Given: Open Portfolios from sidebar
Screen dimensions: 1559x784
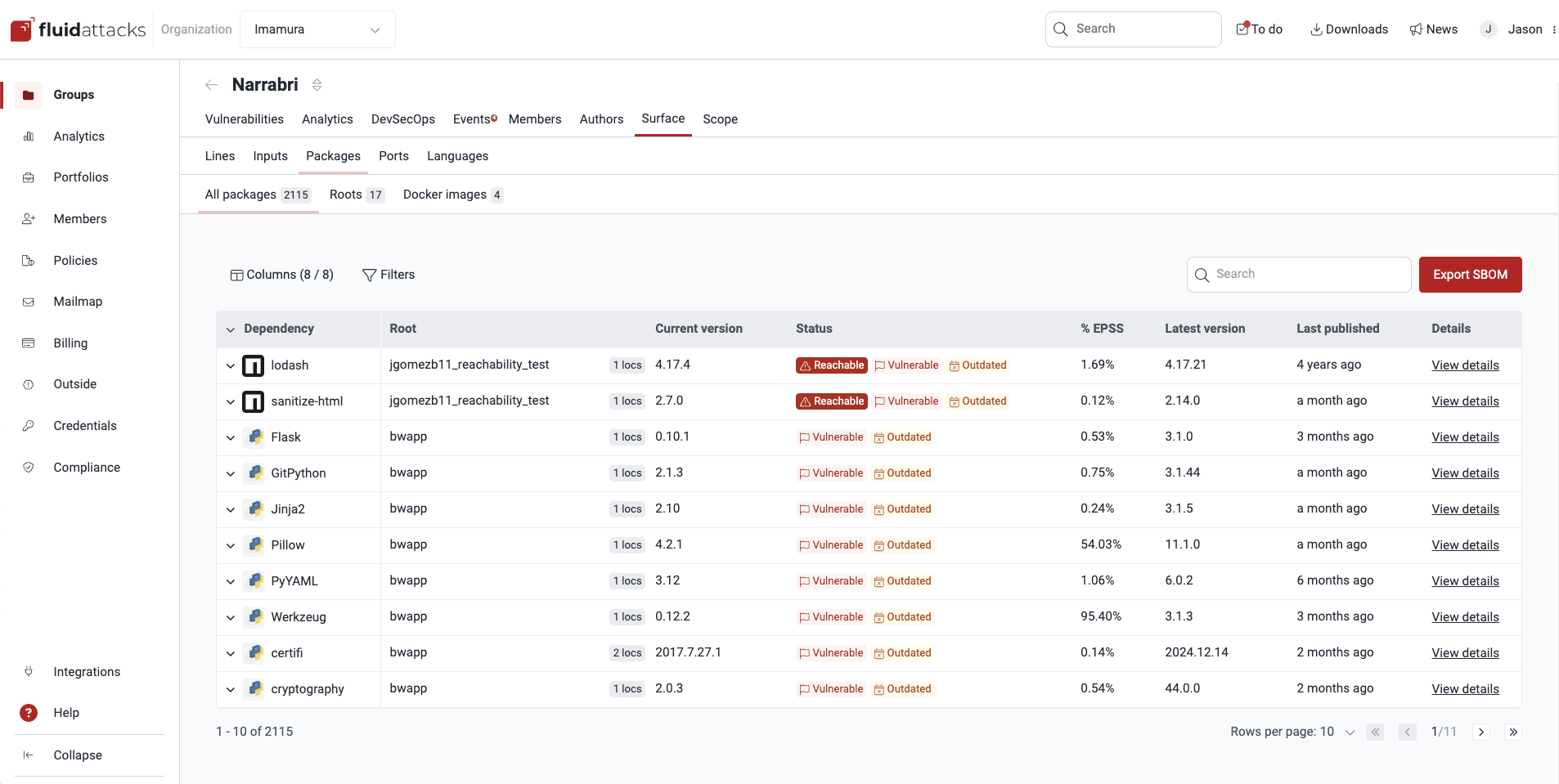Looking at the screenshot, I should 80,177.
